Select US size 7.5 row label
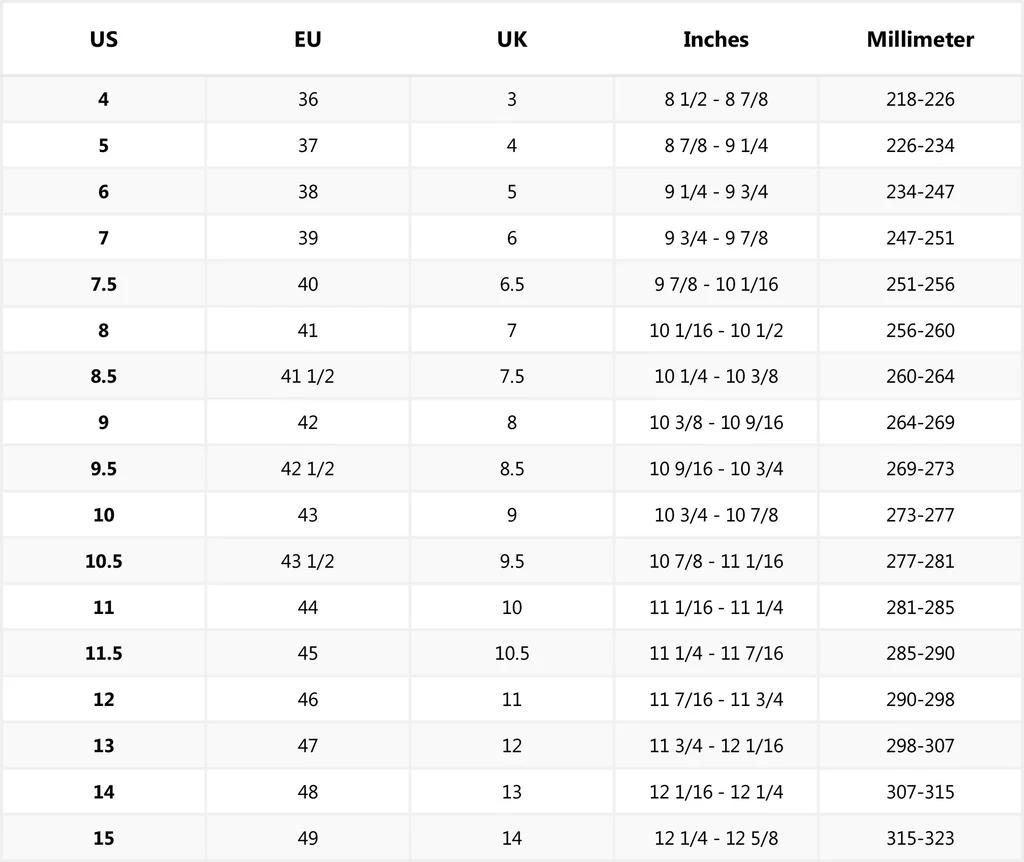1024x862 pixels. point(104,284)
